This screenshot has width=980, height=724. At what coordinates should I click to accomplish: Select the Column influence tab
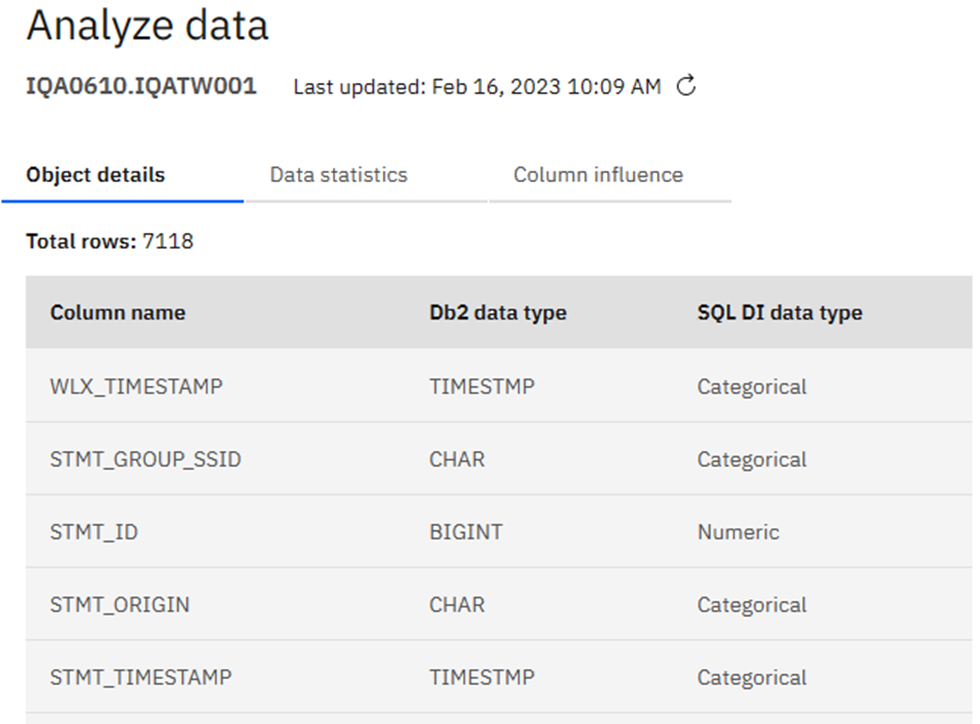point(598,175)
